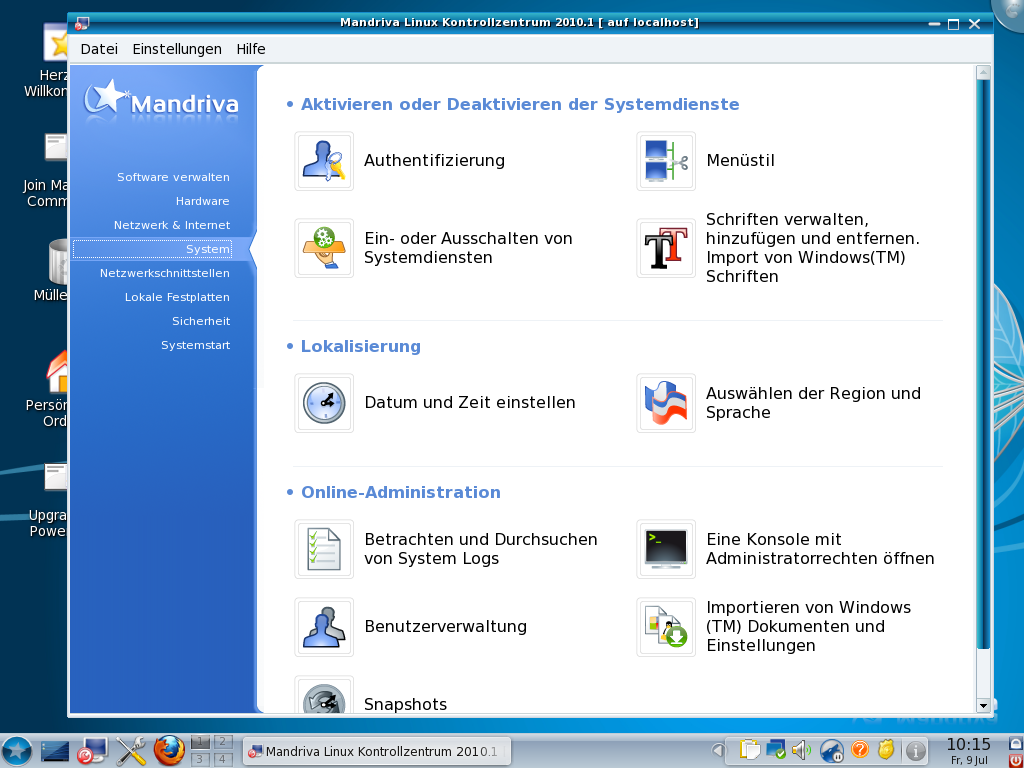
Task: Click the volume speaker tray icon
Action: [x=800, y=750]
